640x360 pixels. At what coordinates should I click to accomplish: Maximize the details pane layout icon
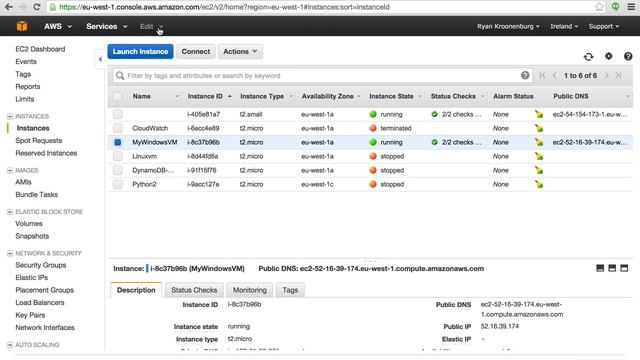coord(624,268)
